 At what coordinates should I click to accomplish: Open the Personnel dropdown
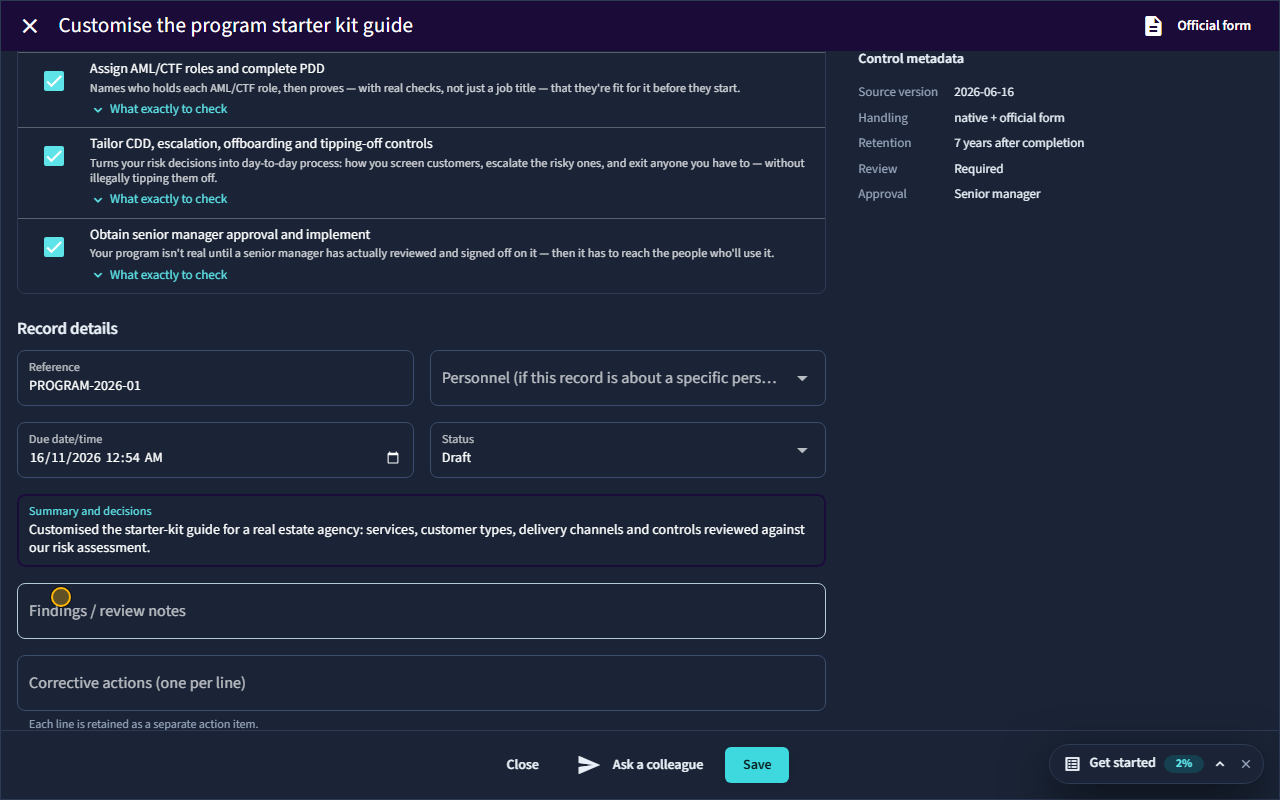click(628, 378)
